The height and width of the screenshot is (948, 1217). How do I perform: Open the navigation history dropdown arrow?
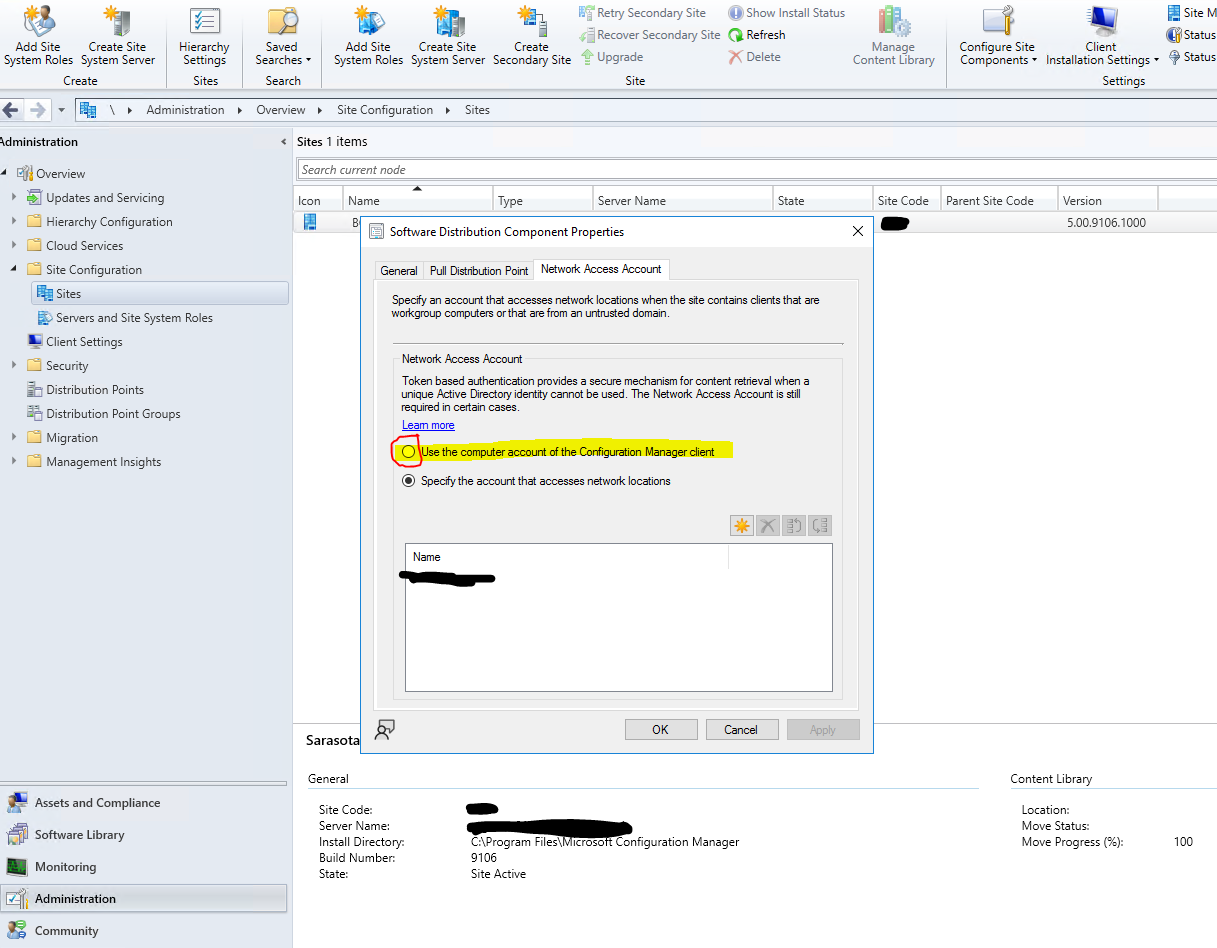pos(61,110)
